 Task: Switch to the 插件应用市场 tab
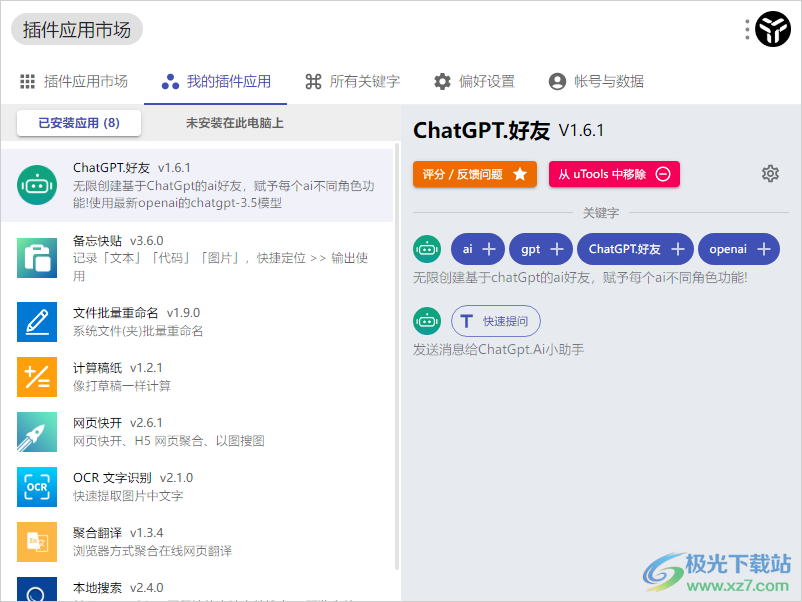(74, 81)
